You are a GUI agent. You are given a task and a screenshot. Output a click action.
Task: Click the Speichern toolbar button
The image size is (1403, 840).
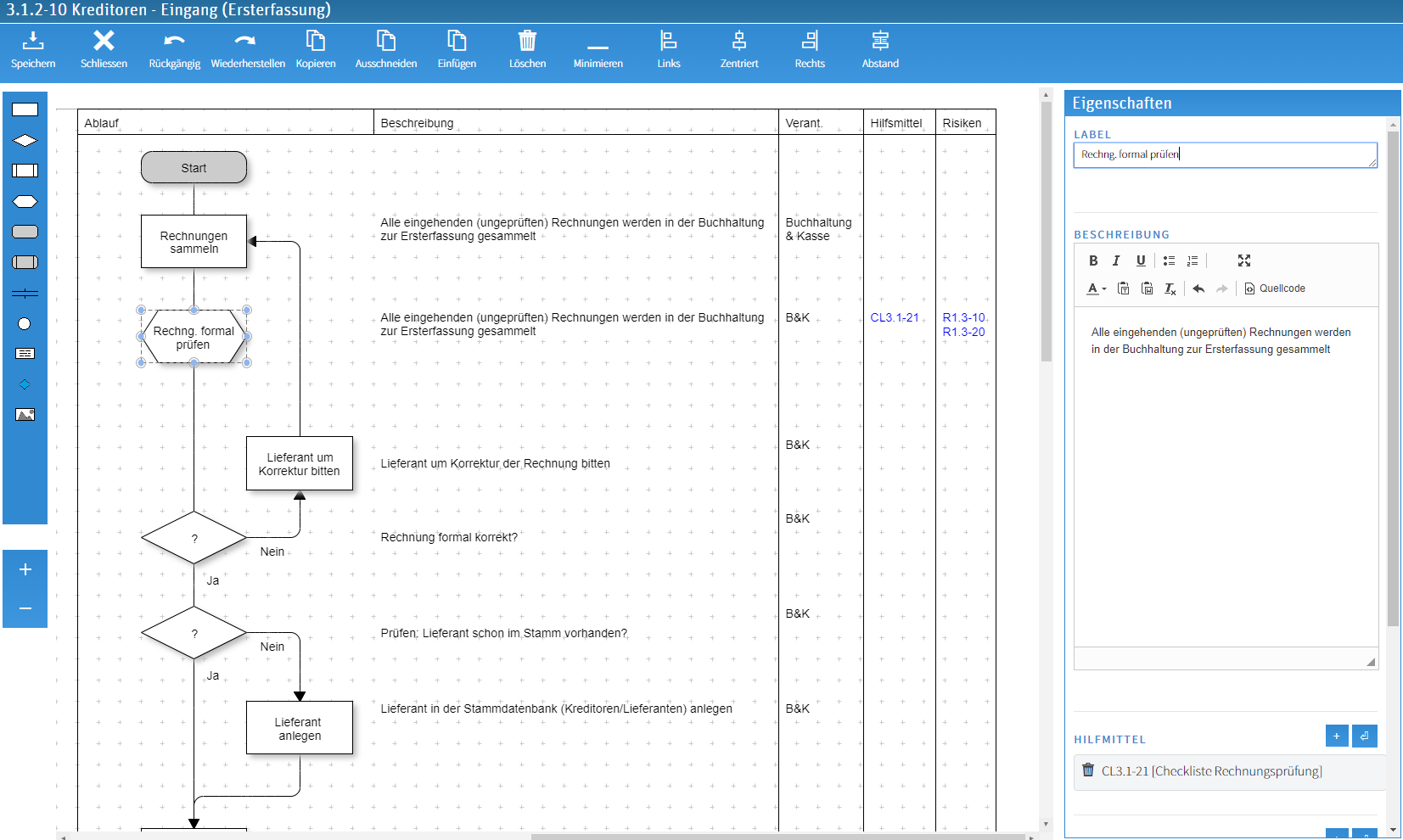[x=33, y=48]
